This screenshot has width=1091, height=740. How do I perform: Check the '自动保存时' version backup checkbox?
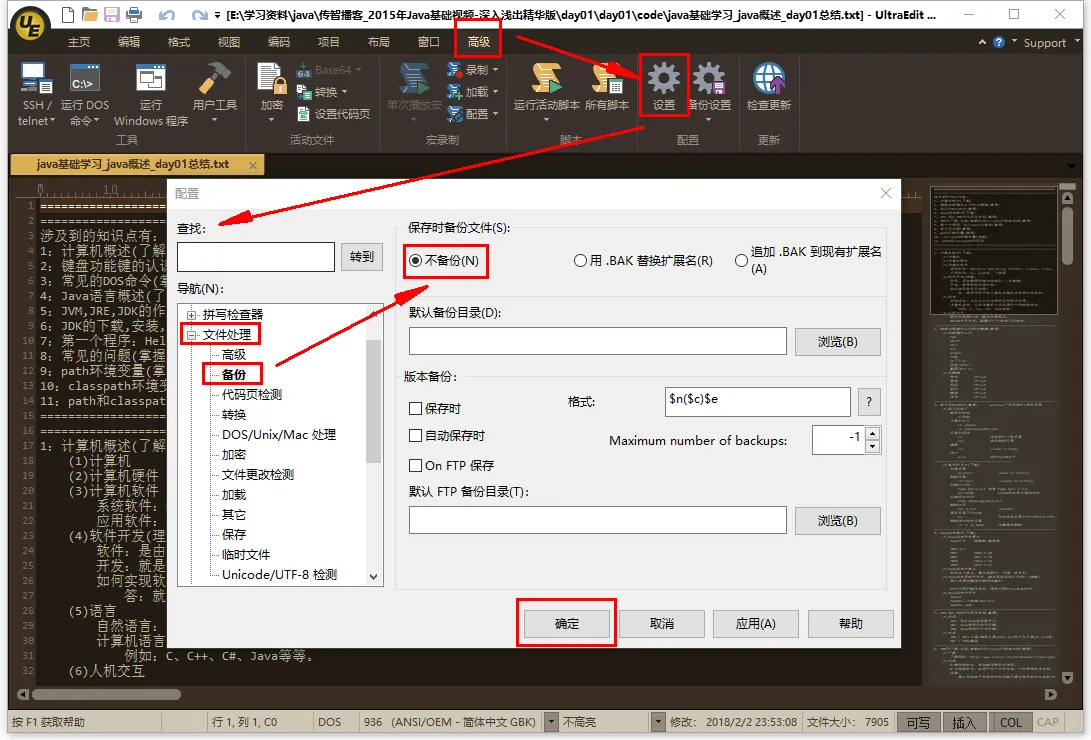[416, 436]
